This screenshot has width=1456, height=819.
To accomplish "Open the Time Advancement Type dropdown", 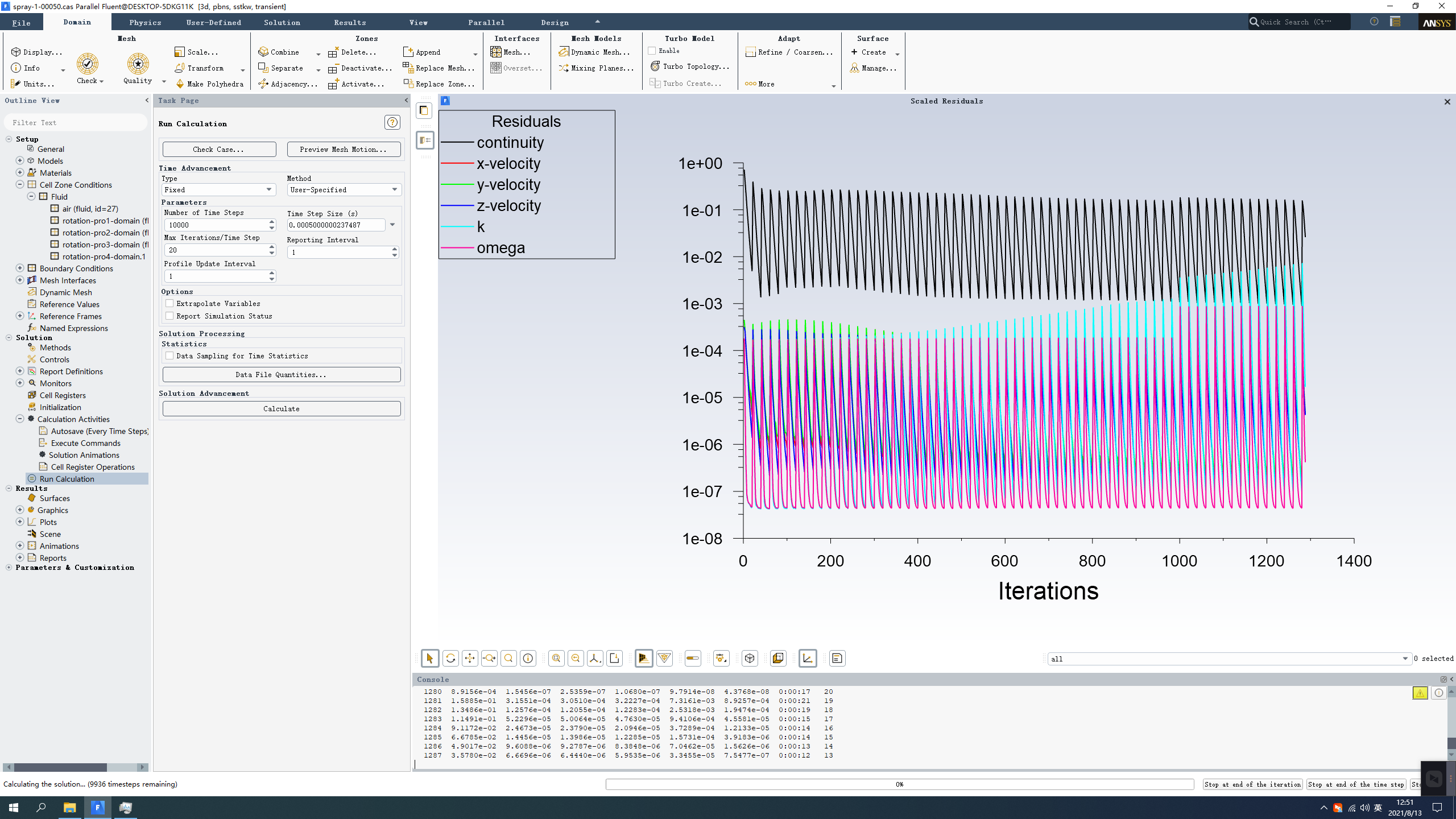I will [x=218, y=189].
